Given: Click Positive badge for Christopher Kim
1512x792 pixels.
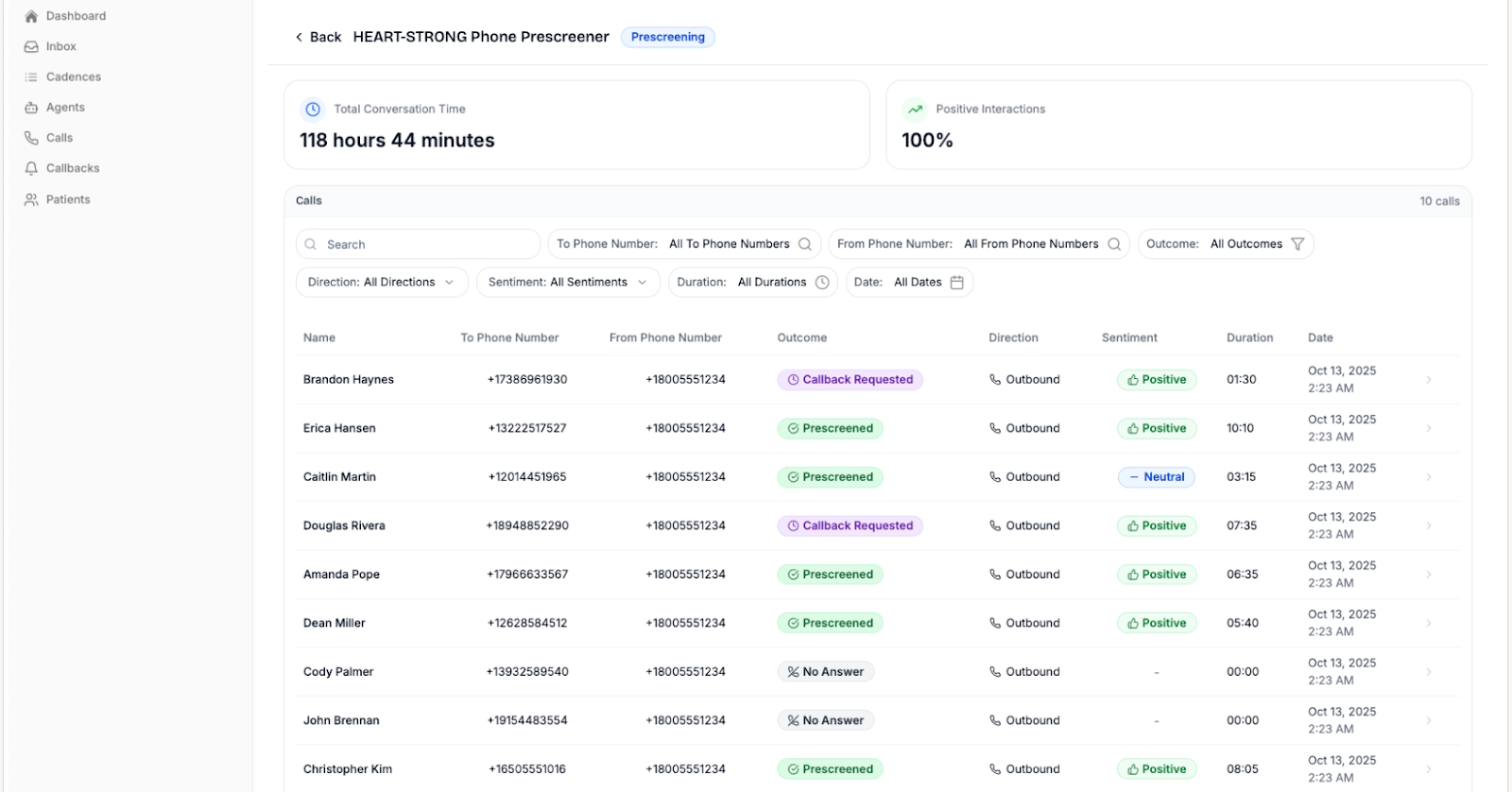Looking at the screenshot, I should (x=1157, y=769).
